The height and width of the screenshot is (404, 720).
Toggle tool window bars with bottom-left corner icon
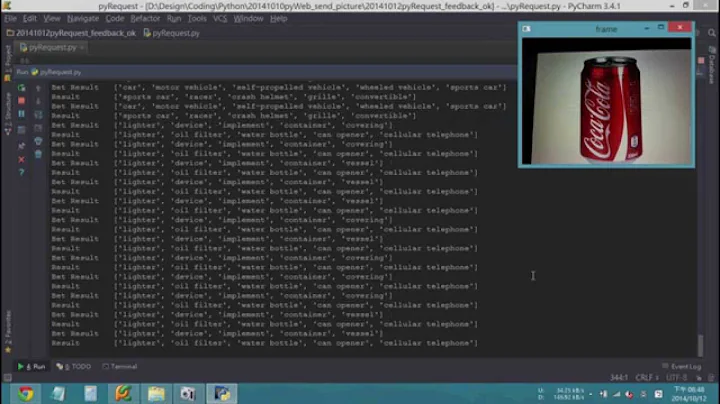[7, 378]
